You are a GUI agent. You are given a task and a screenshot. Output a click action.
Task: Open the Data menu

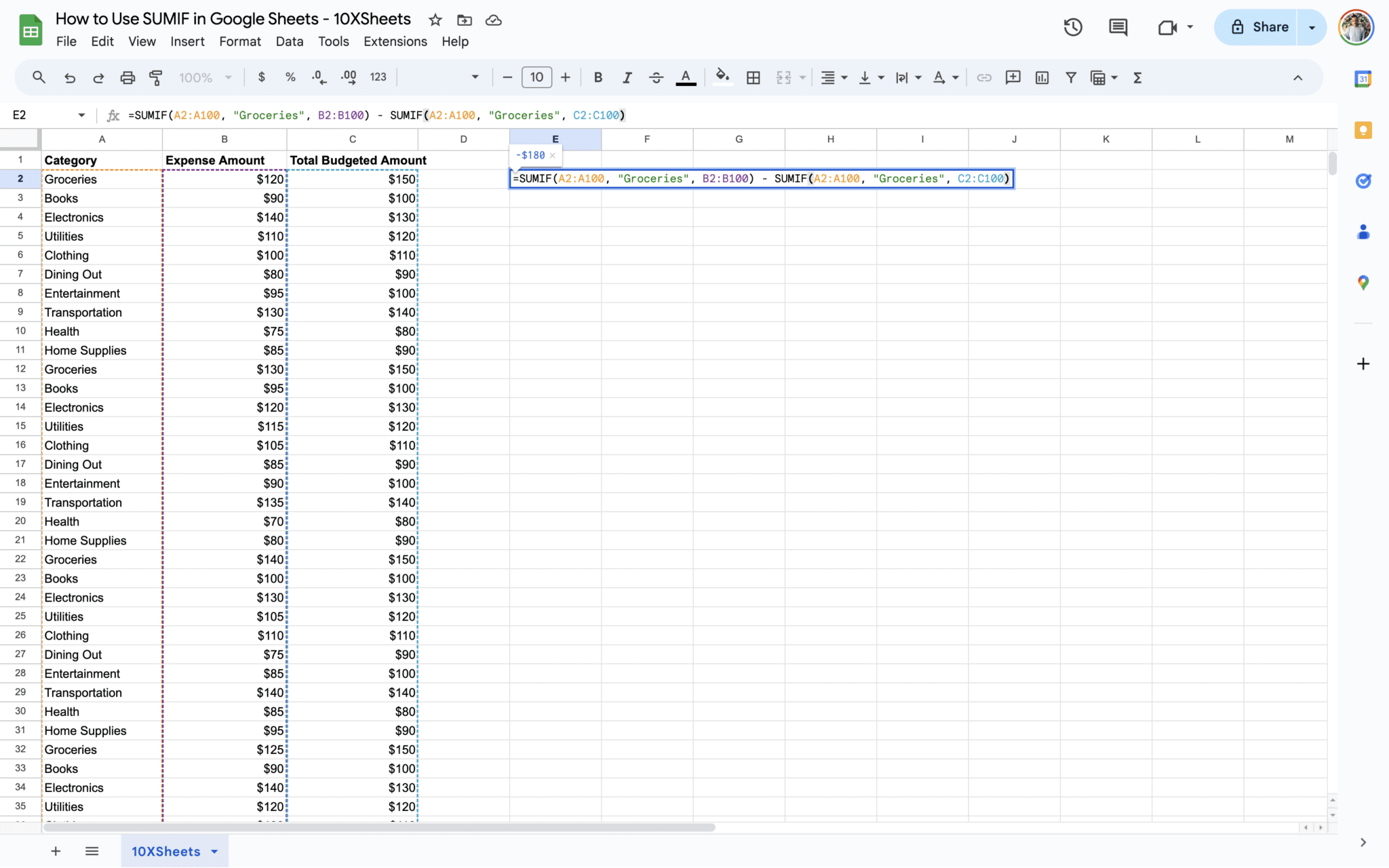pyautogui.click(x=289, y=41)
